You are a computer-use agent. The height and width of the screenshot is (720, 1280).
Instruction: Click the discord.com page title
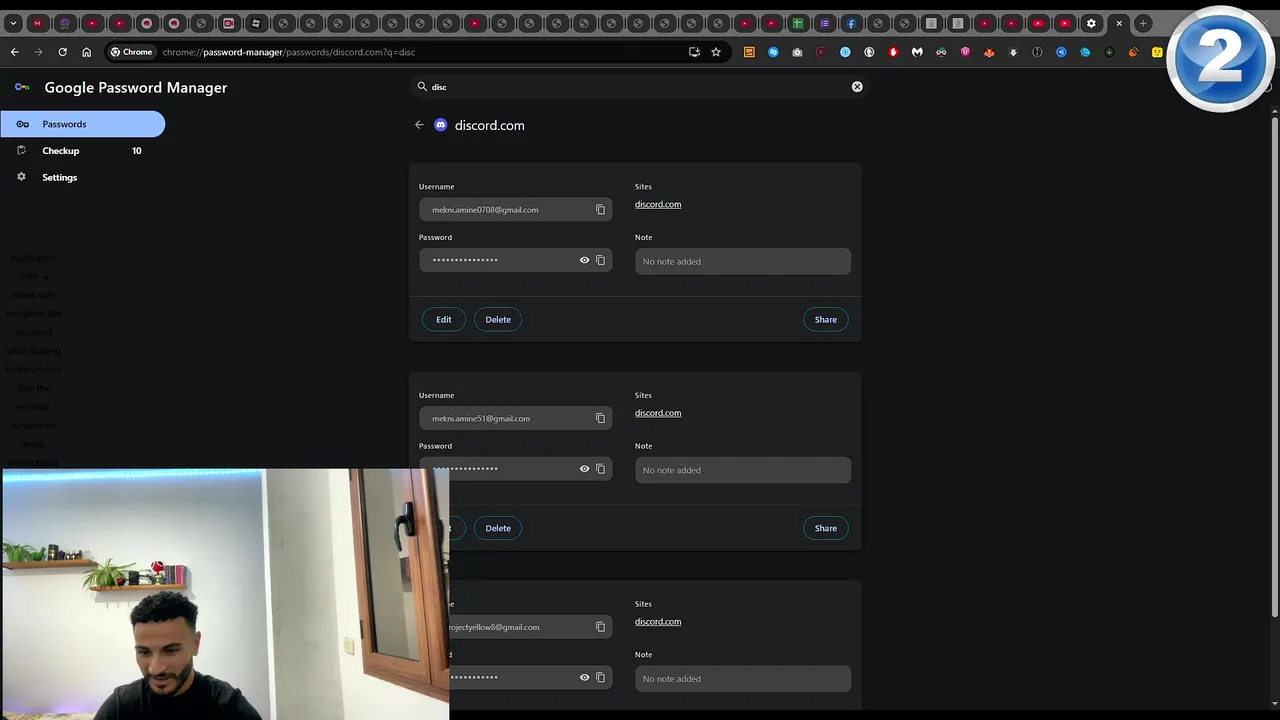[489, 125]
